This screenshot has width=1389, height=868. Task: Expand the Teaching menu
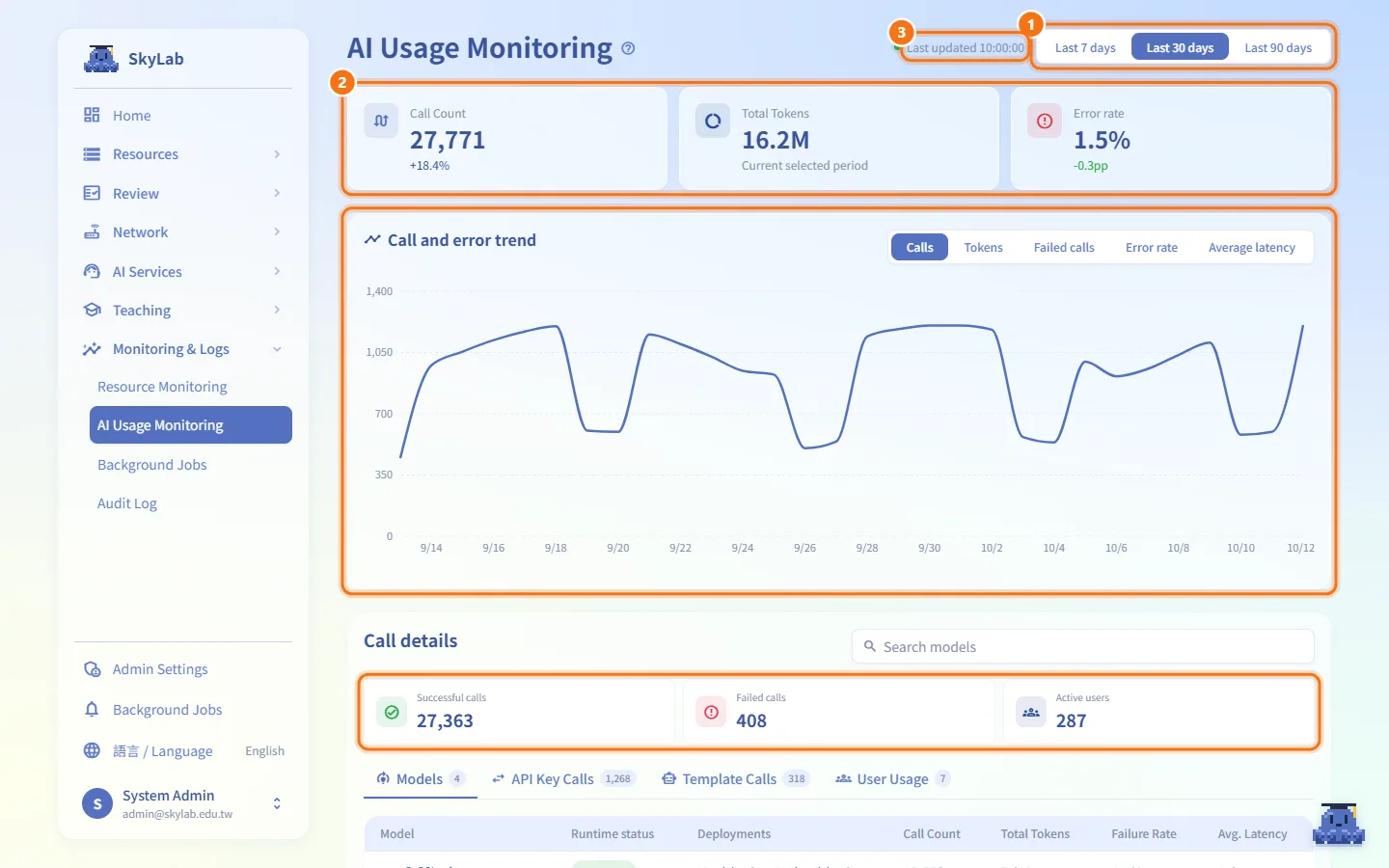[183, 311]
